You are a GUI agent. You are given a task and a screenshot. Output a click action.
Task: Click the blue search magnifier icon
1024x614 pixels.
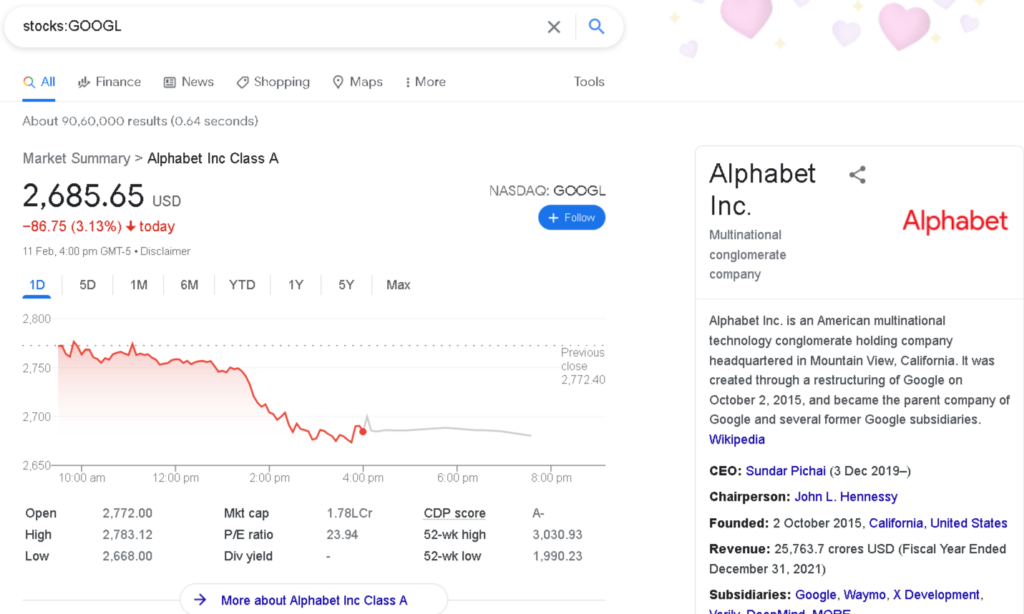click(x=597, y=27)
